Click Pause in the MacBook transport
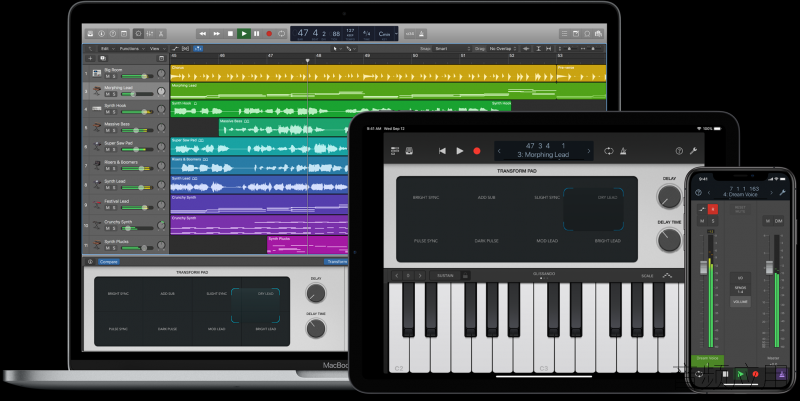Screen dimensions: 800x401 coord(257,34)
